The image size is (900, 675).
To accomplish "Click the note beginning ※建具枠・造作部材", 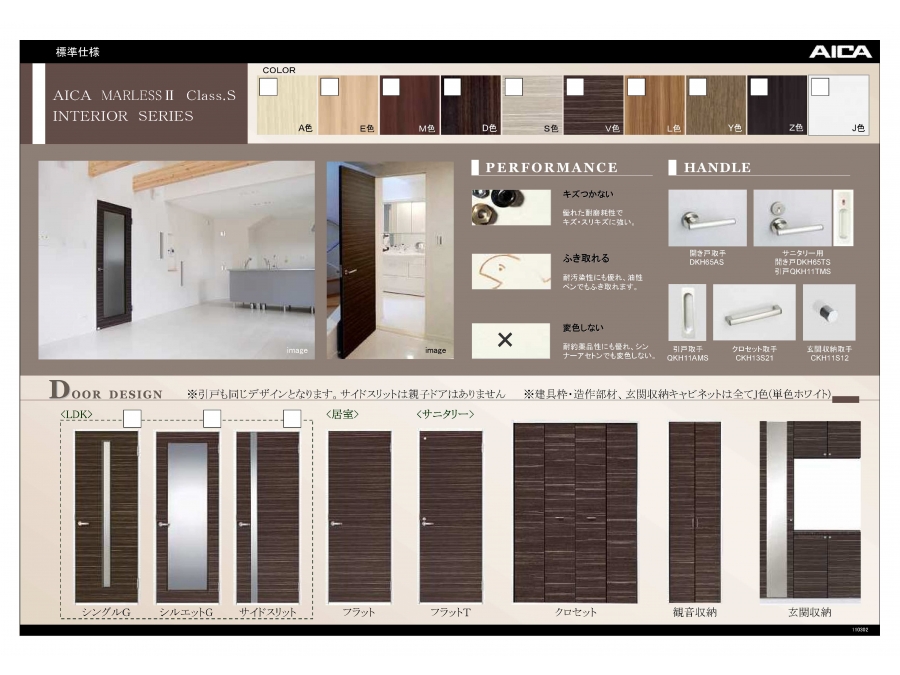I will pyautogui.click(x=678, y=394).
